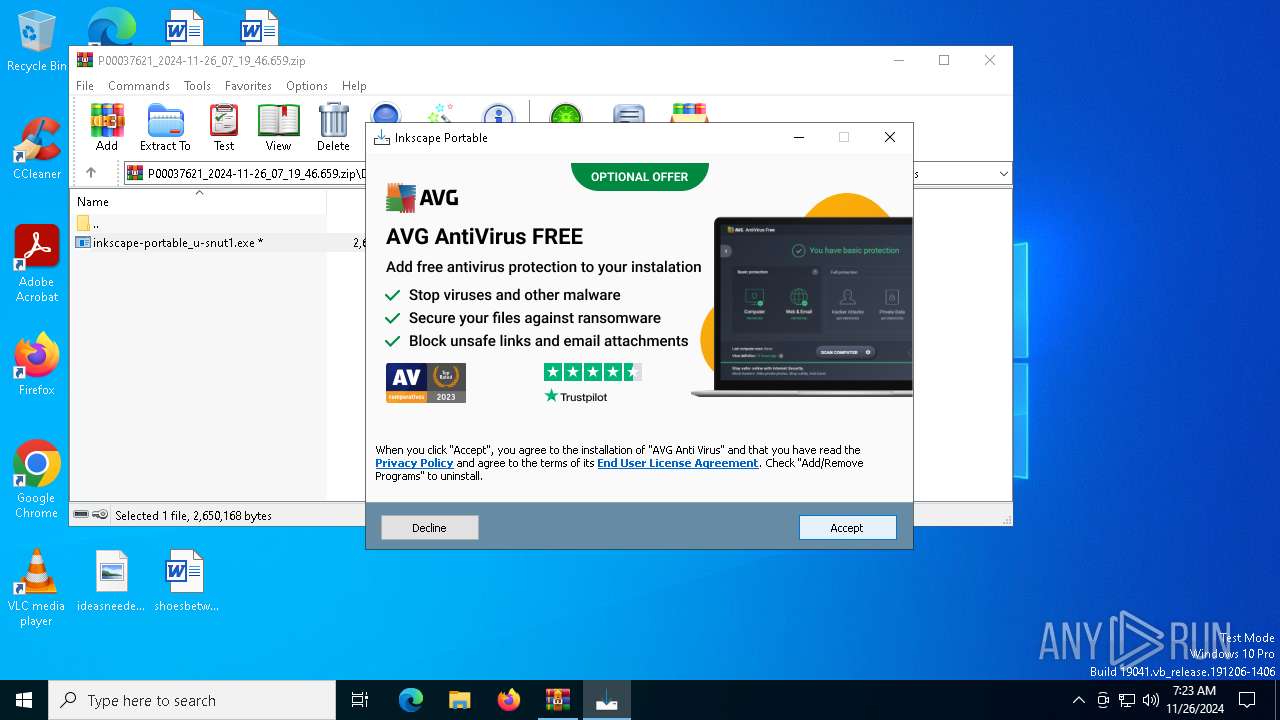Open VLC media player desktop shortcut
The height and width of the screenshot is (720, 1280).
pos(37,588)
